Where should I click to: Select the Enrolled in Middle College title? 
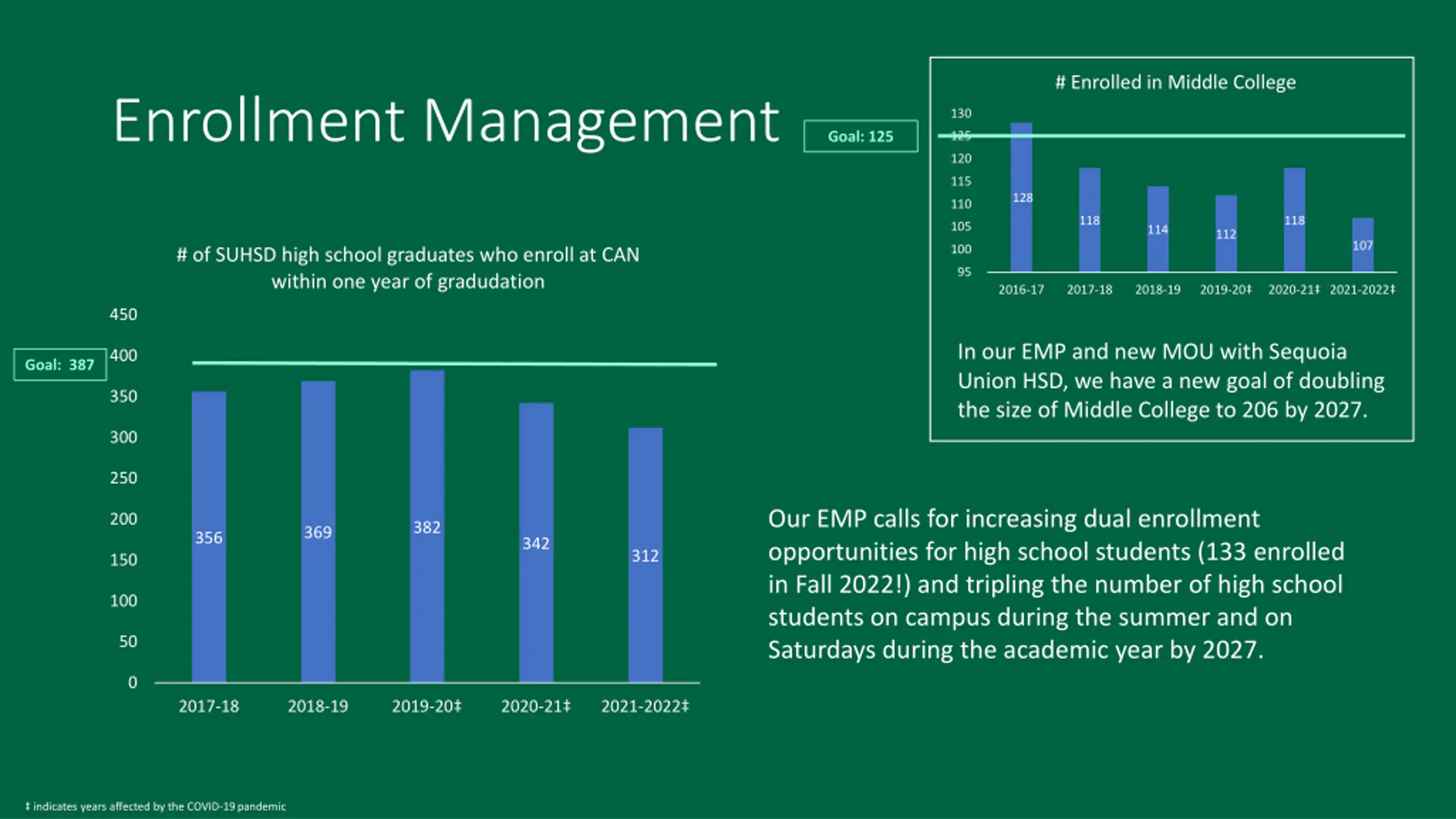click(1176, 82)
